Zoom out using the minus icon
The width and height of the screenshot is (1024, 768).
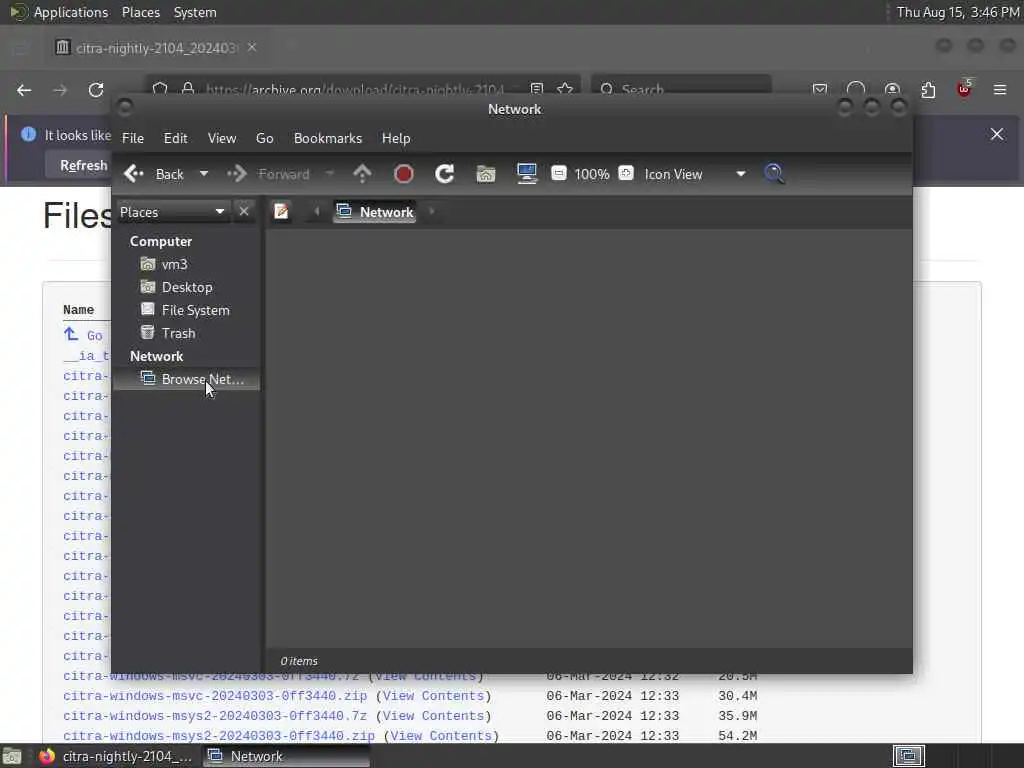558,173
